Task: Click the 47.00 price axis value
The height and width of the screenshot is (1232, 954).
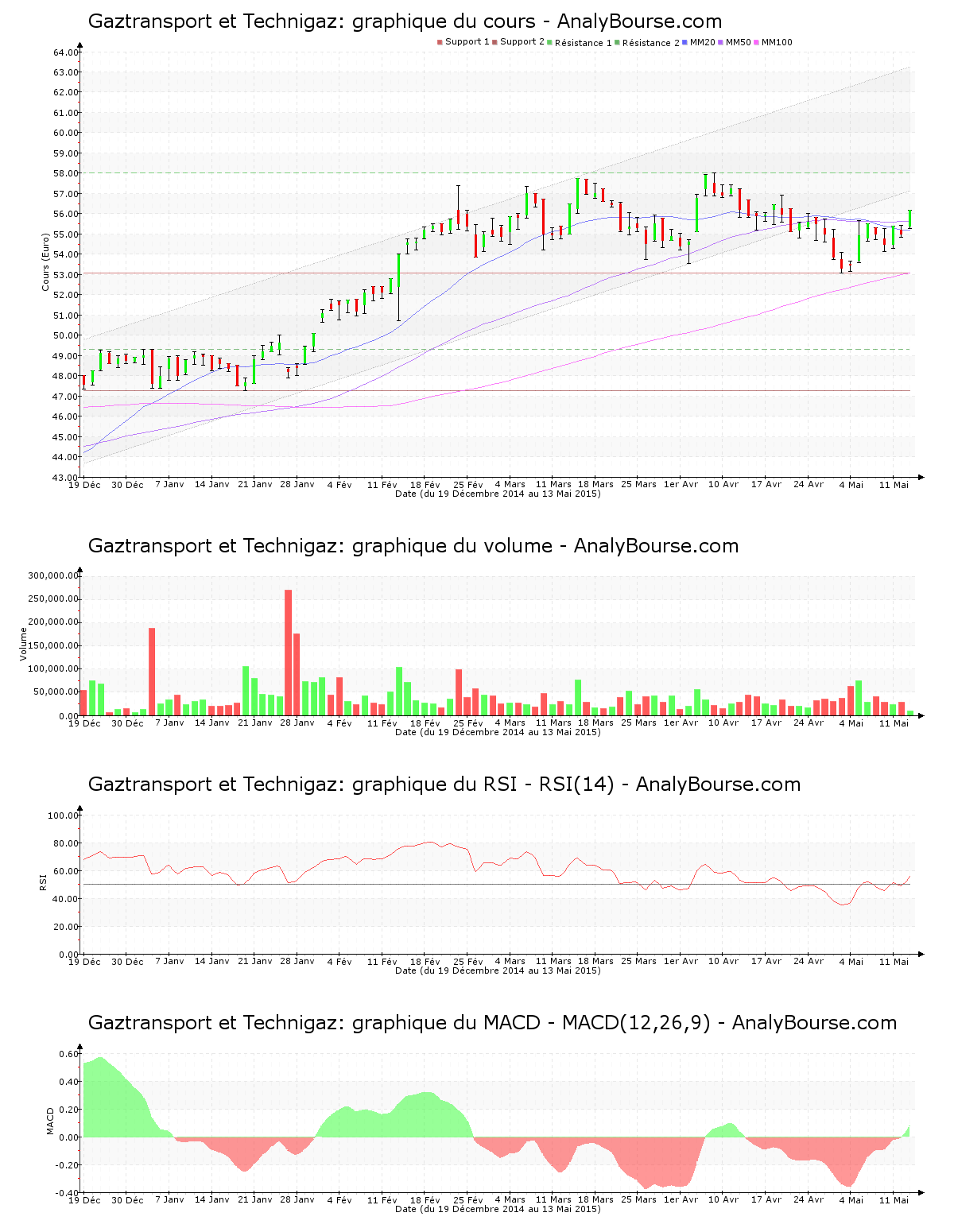Action: [x=66, y=397]
